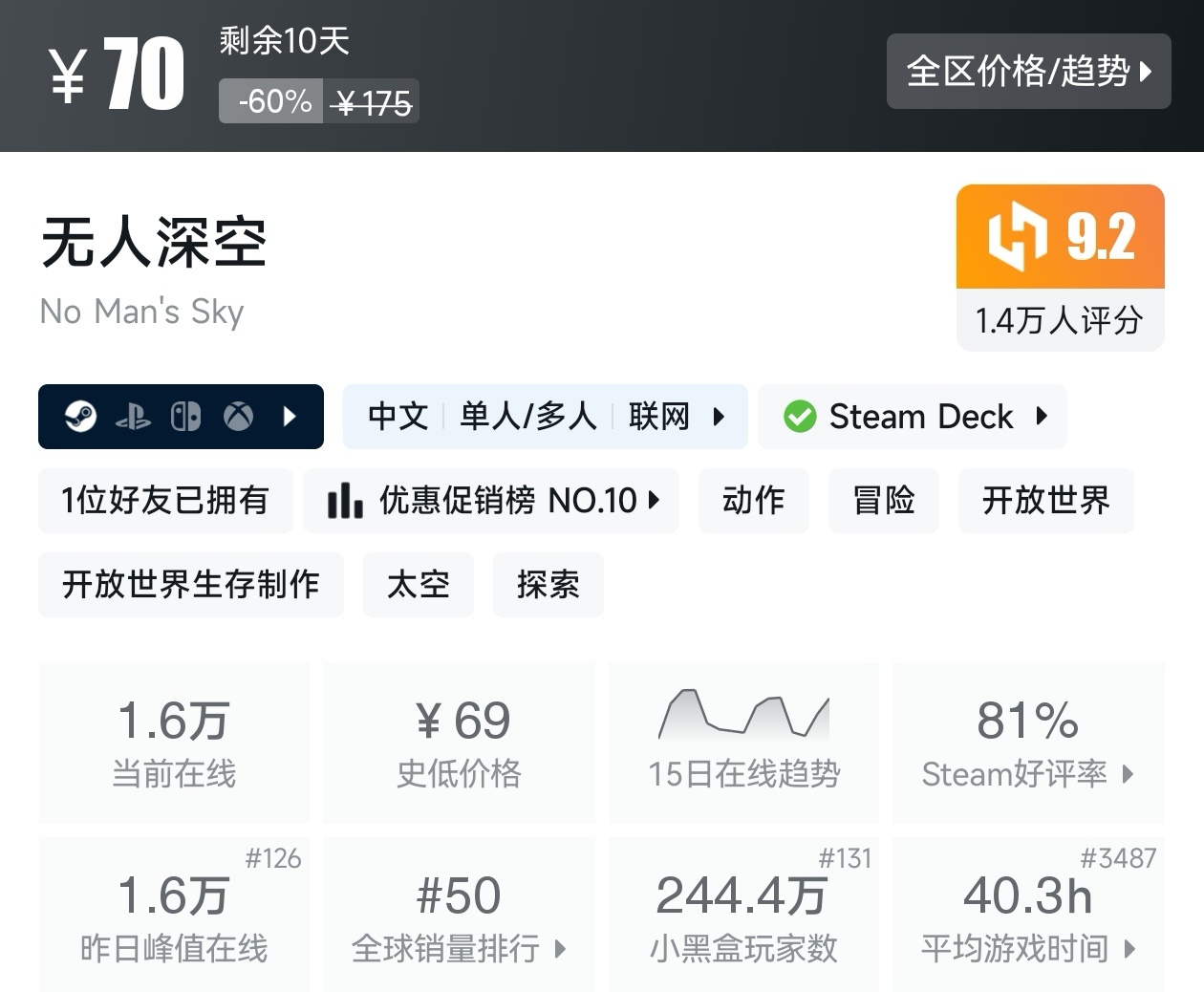Tap the -60% discount badge
The height and width of the screenshot is (992, 1204).
[271, 101]
